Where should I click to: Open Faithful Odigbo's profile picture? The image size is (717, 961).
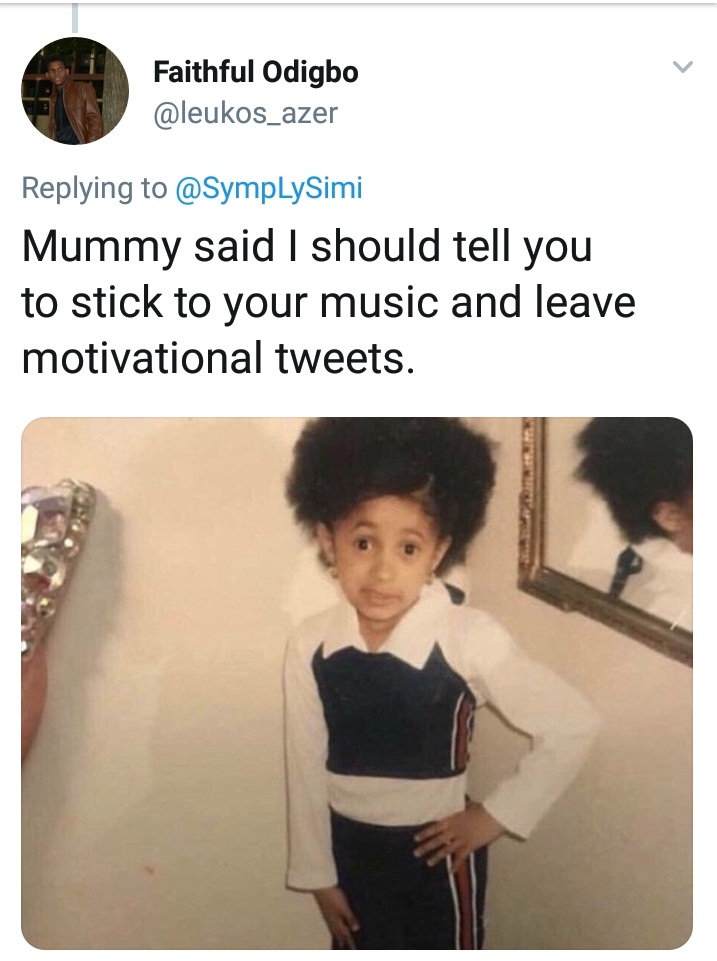[x=75, y=91]
